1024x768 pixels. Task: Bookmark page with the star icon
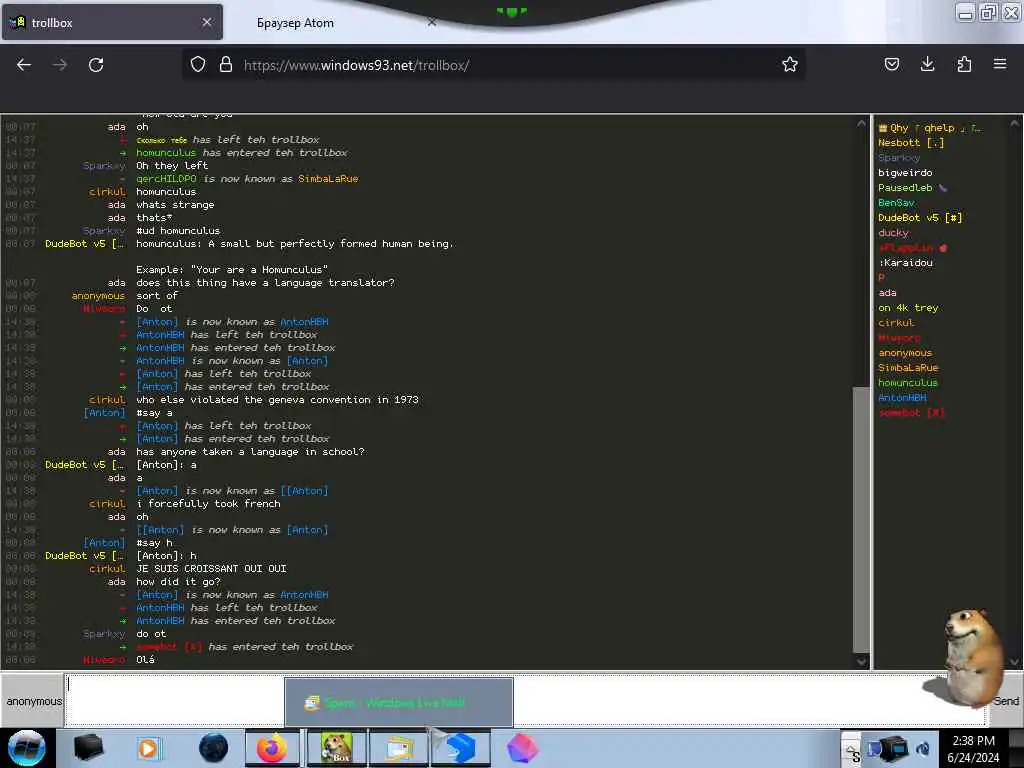tap(790, 64)
